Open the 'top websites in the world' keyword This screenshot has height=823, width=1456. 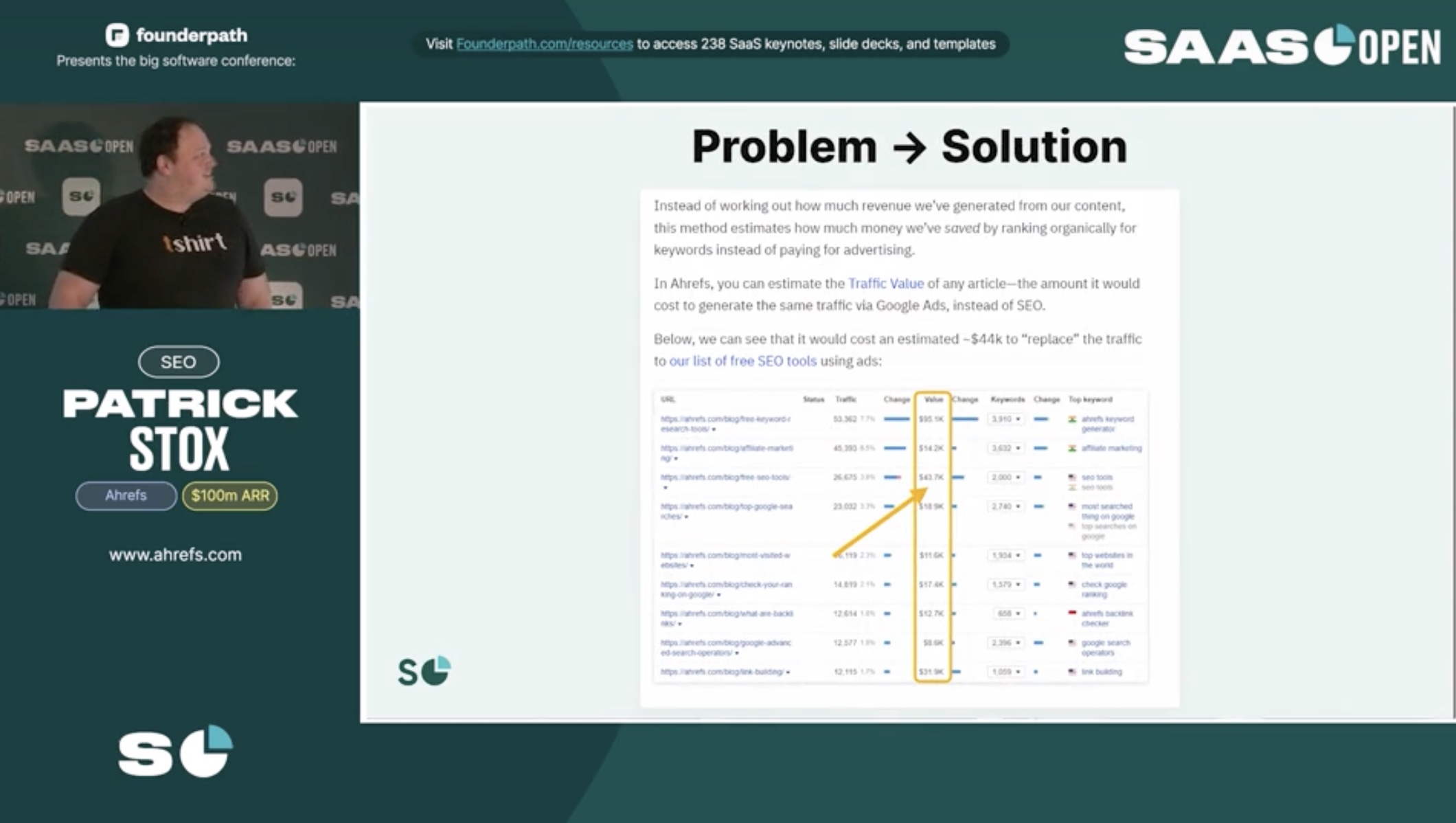point(1107,560)
